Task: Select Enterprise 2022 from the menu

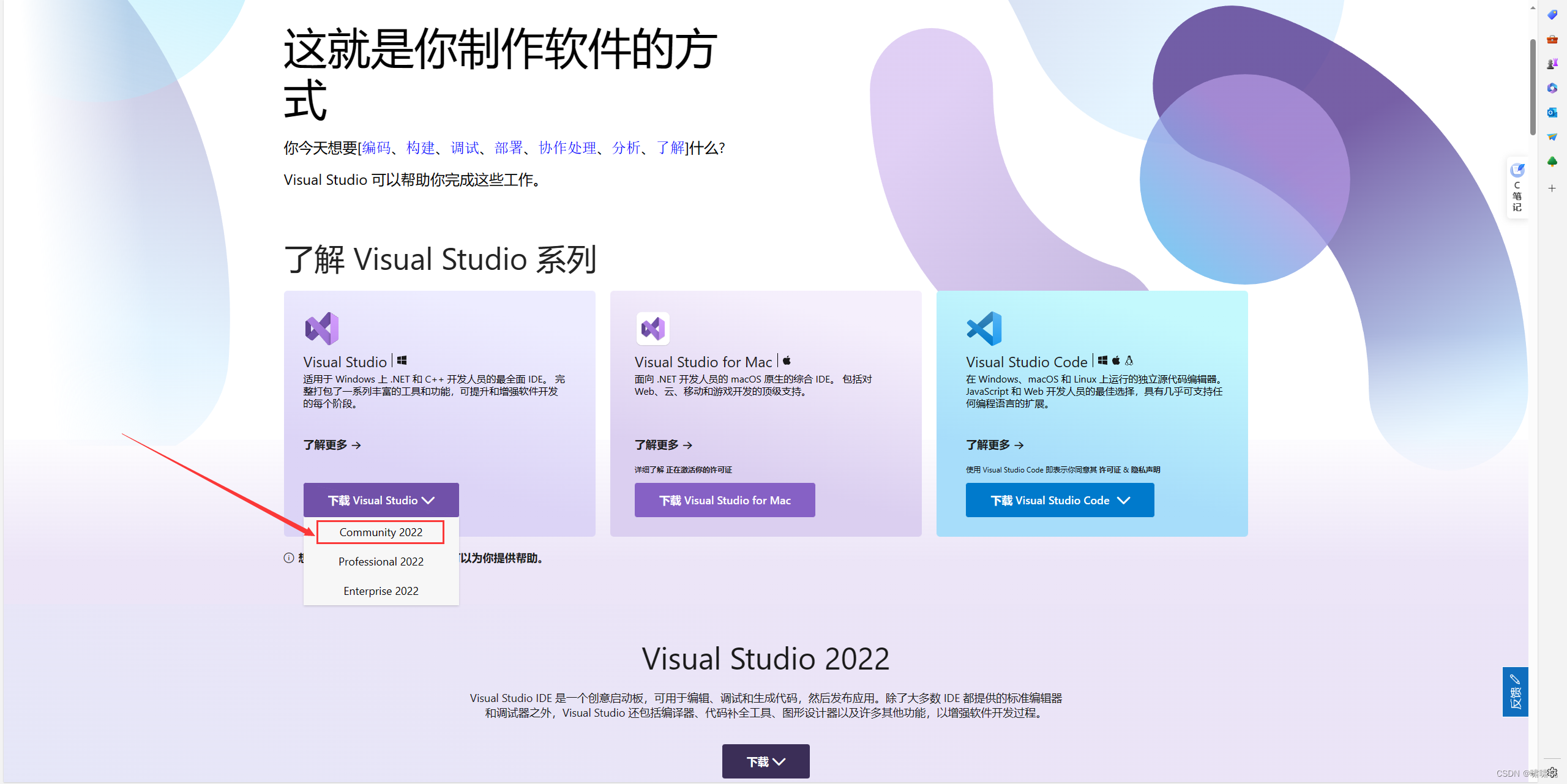Action: tap(381, 591)
